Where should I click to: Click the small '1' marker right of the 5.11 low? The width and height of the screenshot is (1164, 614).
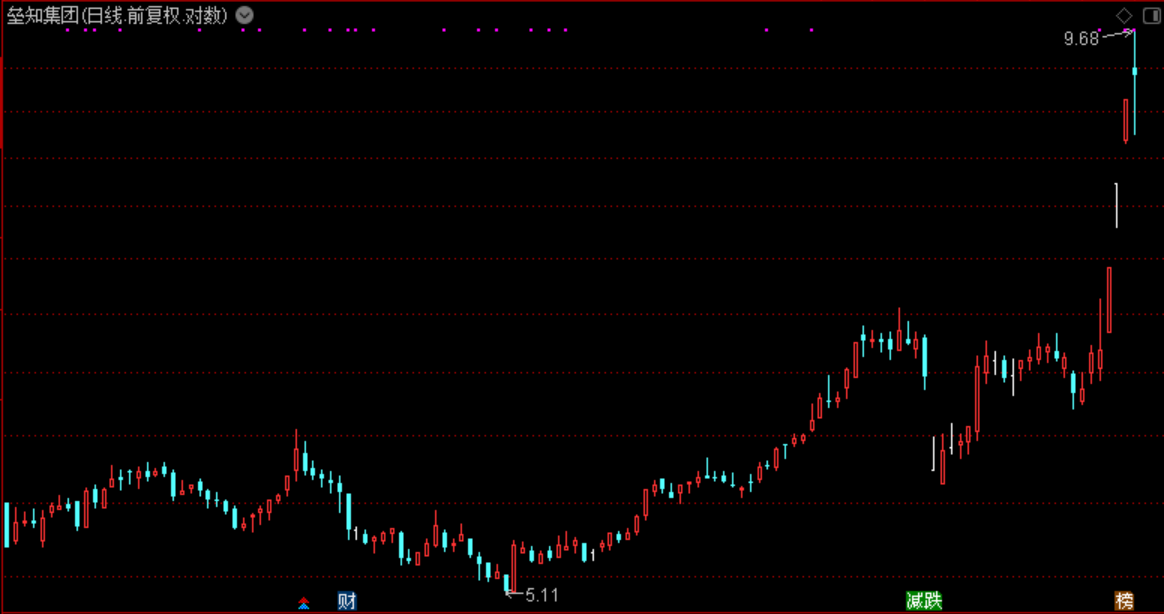point(592,555)
